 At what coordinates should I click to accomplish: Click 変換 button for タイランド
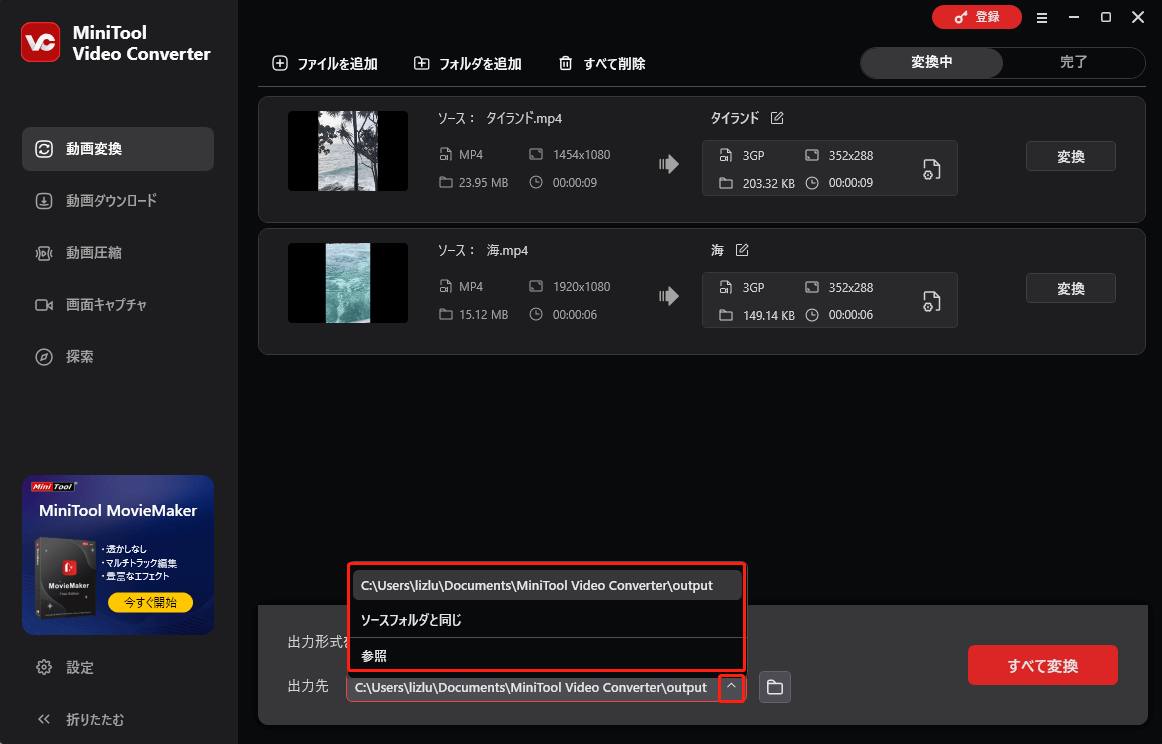(1071, 156)
